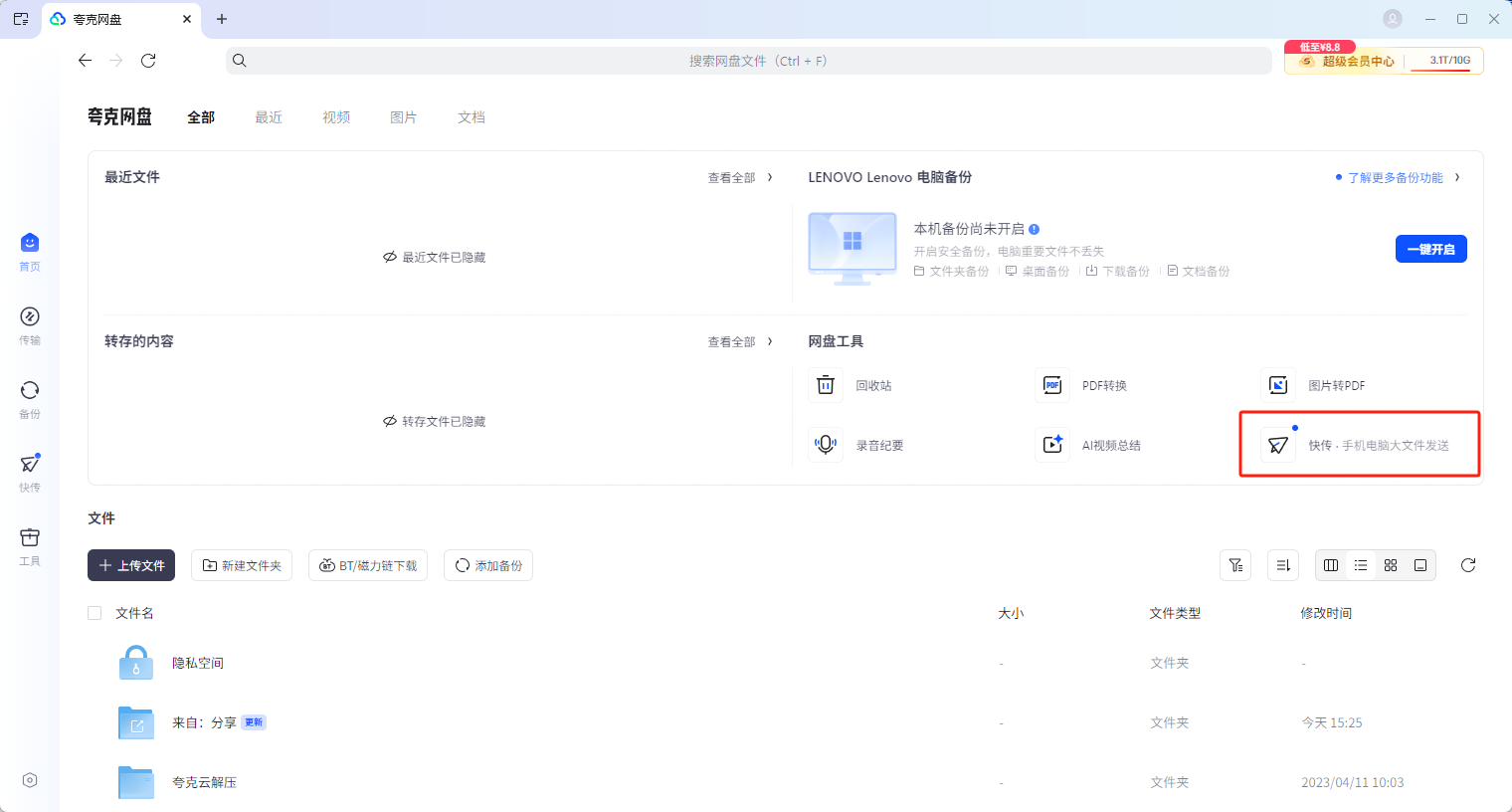
Task: Click the 添加备份 button
Action: click(x=488, y=565)
